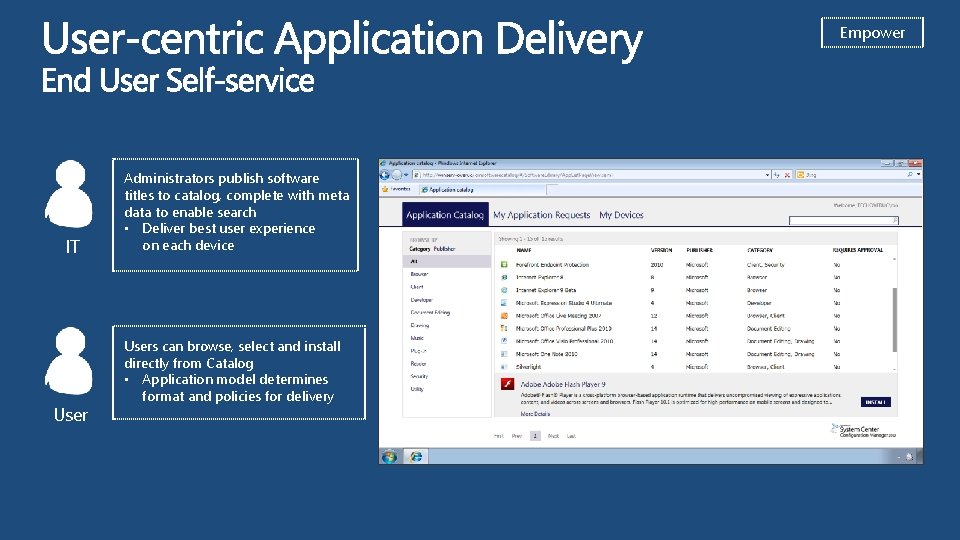Click the results list vertical scrollbar thumb
Screen dimensions: 960x540
tap(894, 320)
